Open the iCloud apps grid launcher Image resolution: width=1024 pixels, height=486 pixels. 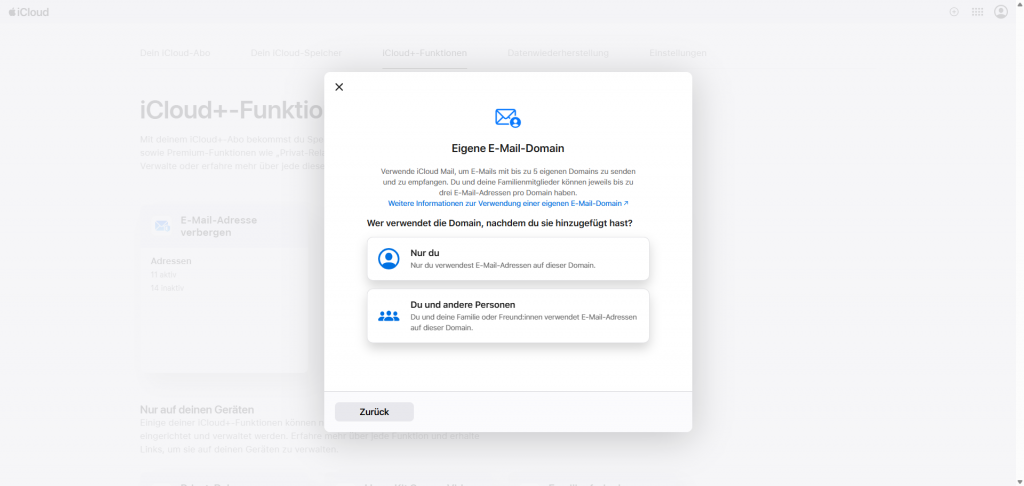pos(977,12)
